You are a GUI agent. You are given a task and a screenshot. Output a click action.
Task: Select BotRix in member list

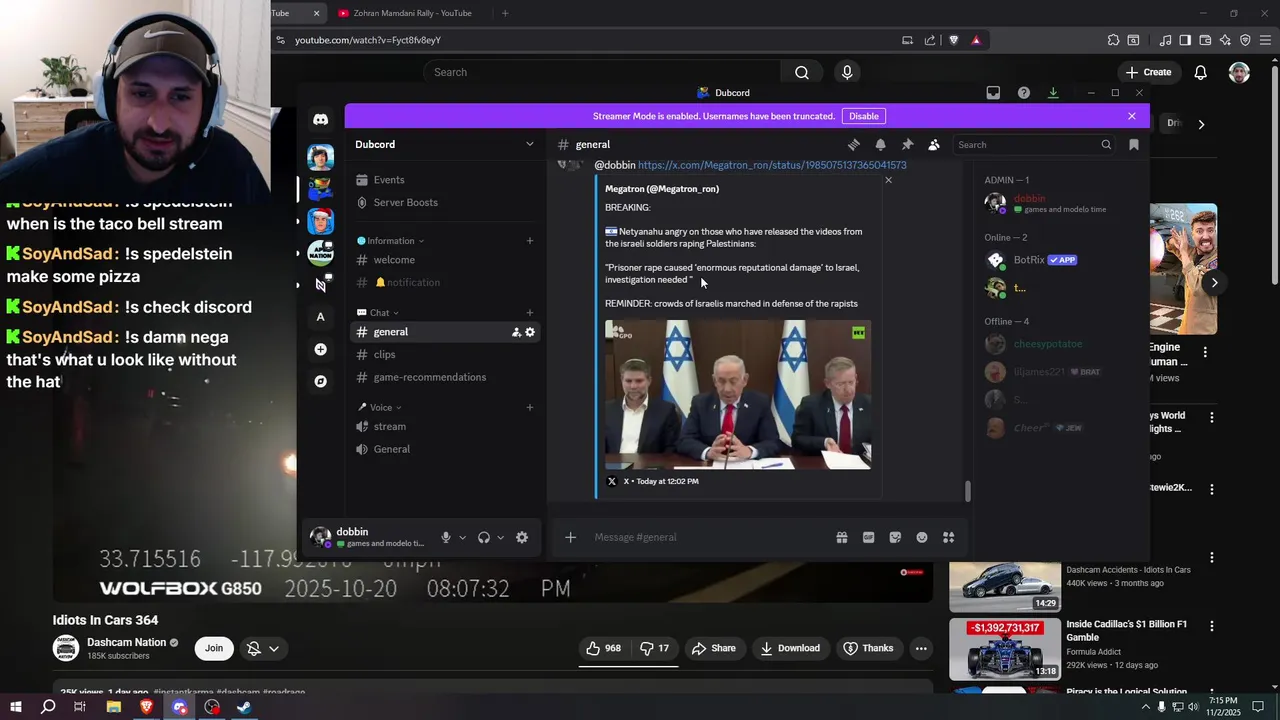coord(1058,260)
